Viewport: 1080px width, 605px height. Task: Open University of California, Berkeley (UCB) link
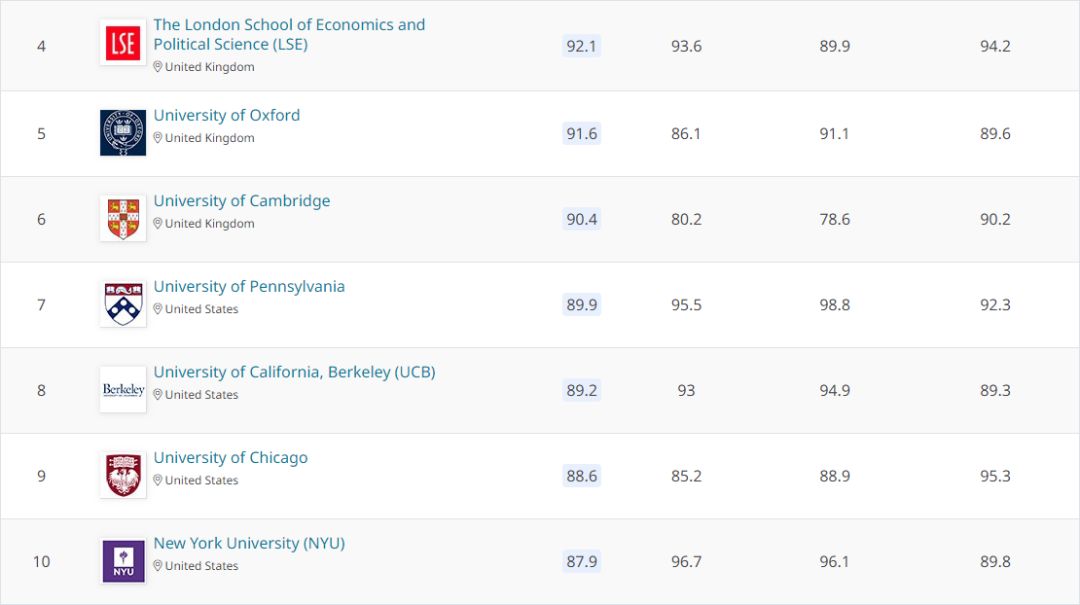294,372
